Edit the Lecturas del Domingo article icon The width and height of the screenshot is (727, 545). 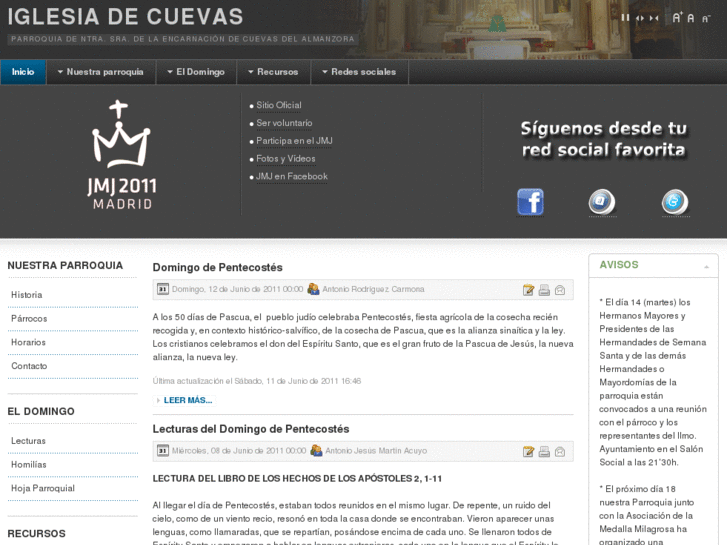[528, 451]
